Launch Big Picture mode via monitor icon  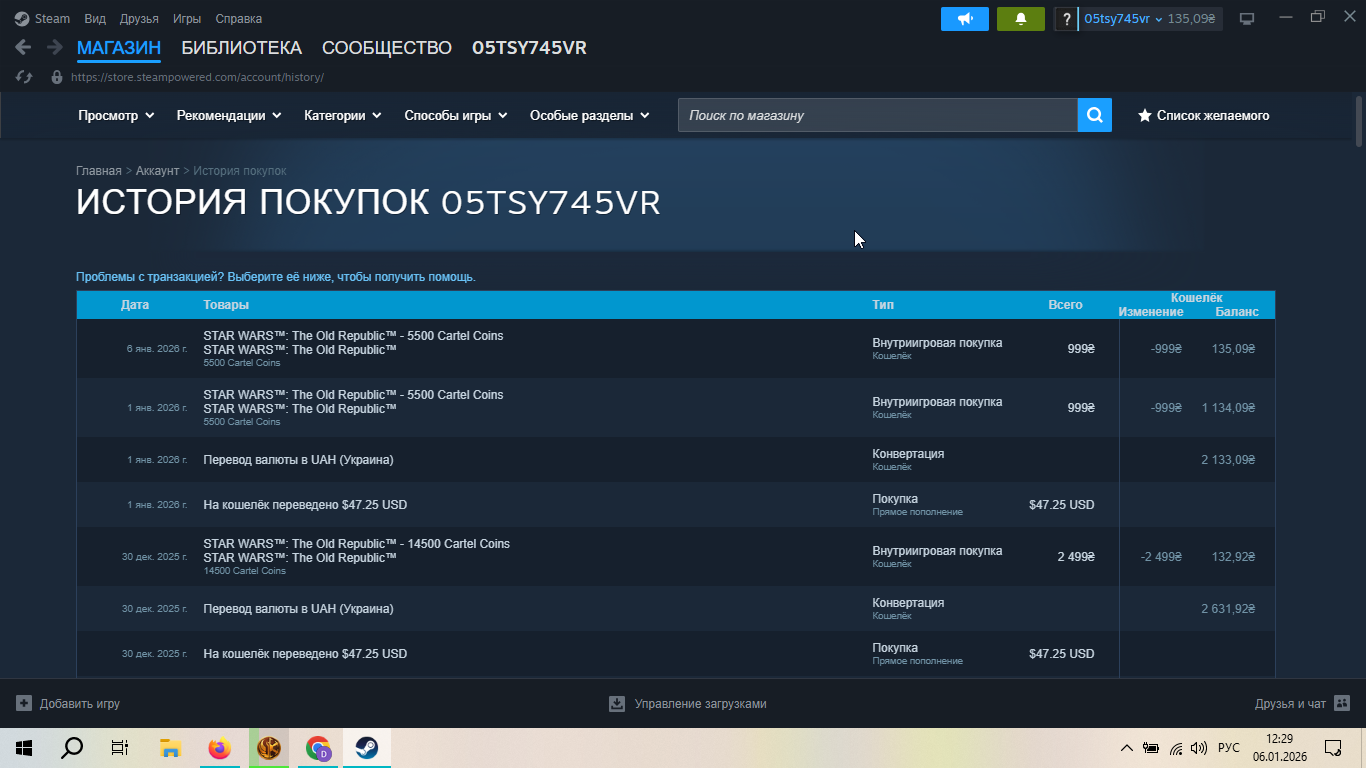(x=1247, y=19)
